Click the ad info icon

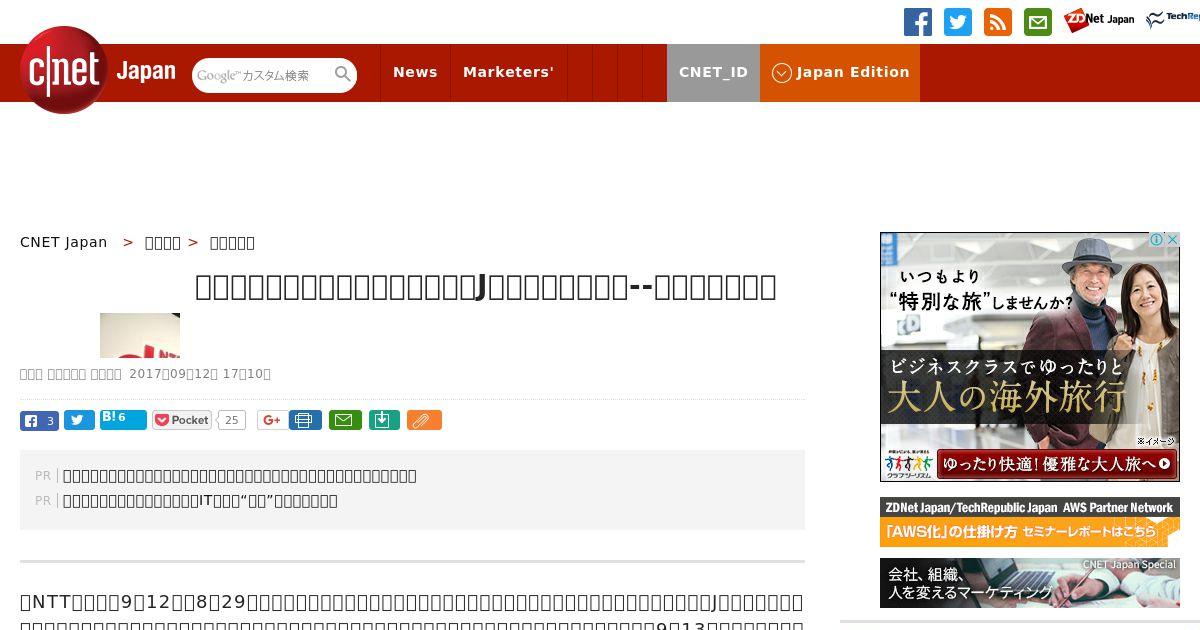click(x=1157, y=239)
